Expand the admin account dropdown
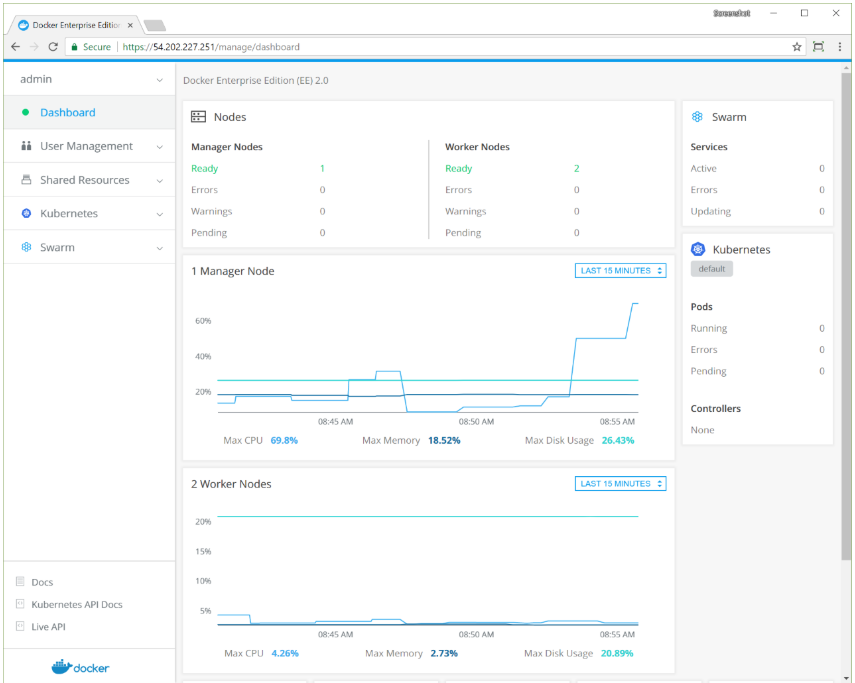Viewport: 855px width, 683px height. click(159, 80)
